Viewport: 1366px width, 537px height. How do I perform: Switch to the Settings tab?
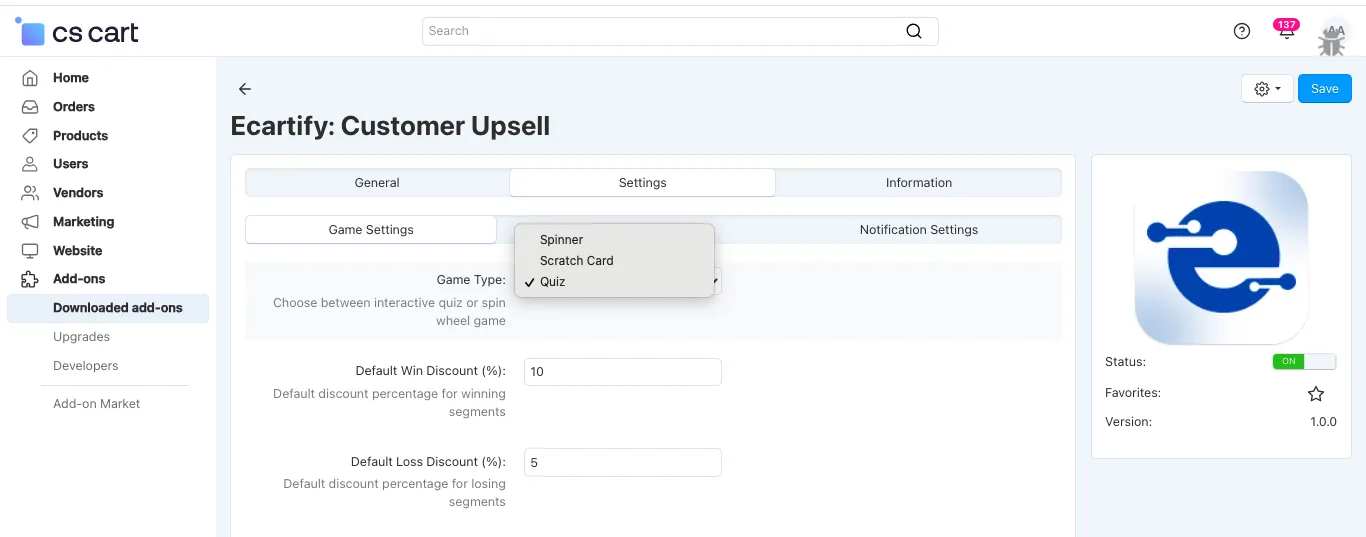(x=642, y=183)
